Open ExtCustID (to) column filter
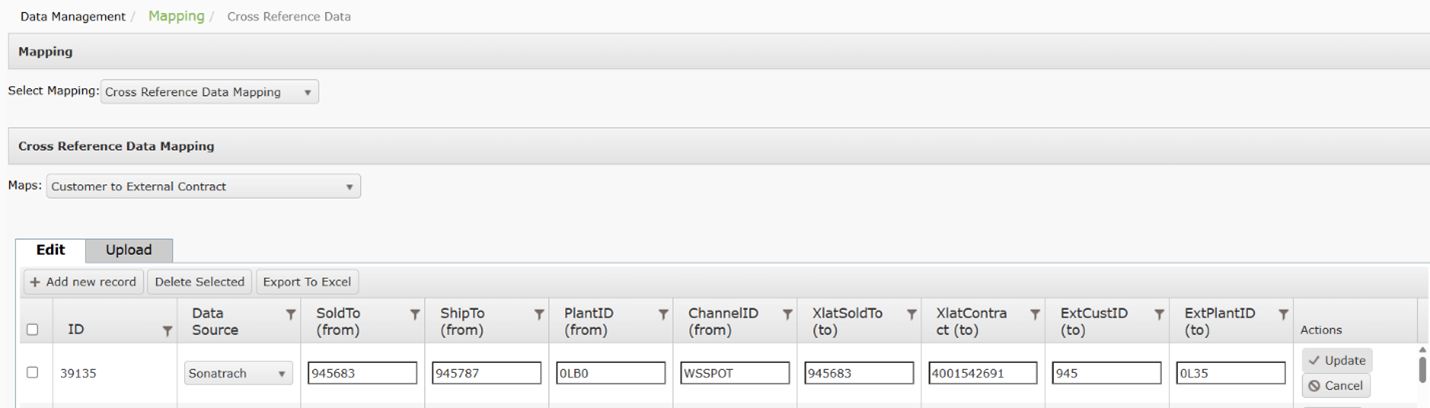The height and width of the screenshot is (408, 1430). 1159,314
